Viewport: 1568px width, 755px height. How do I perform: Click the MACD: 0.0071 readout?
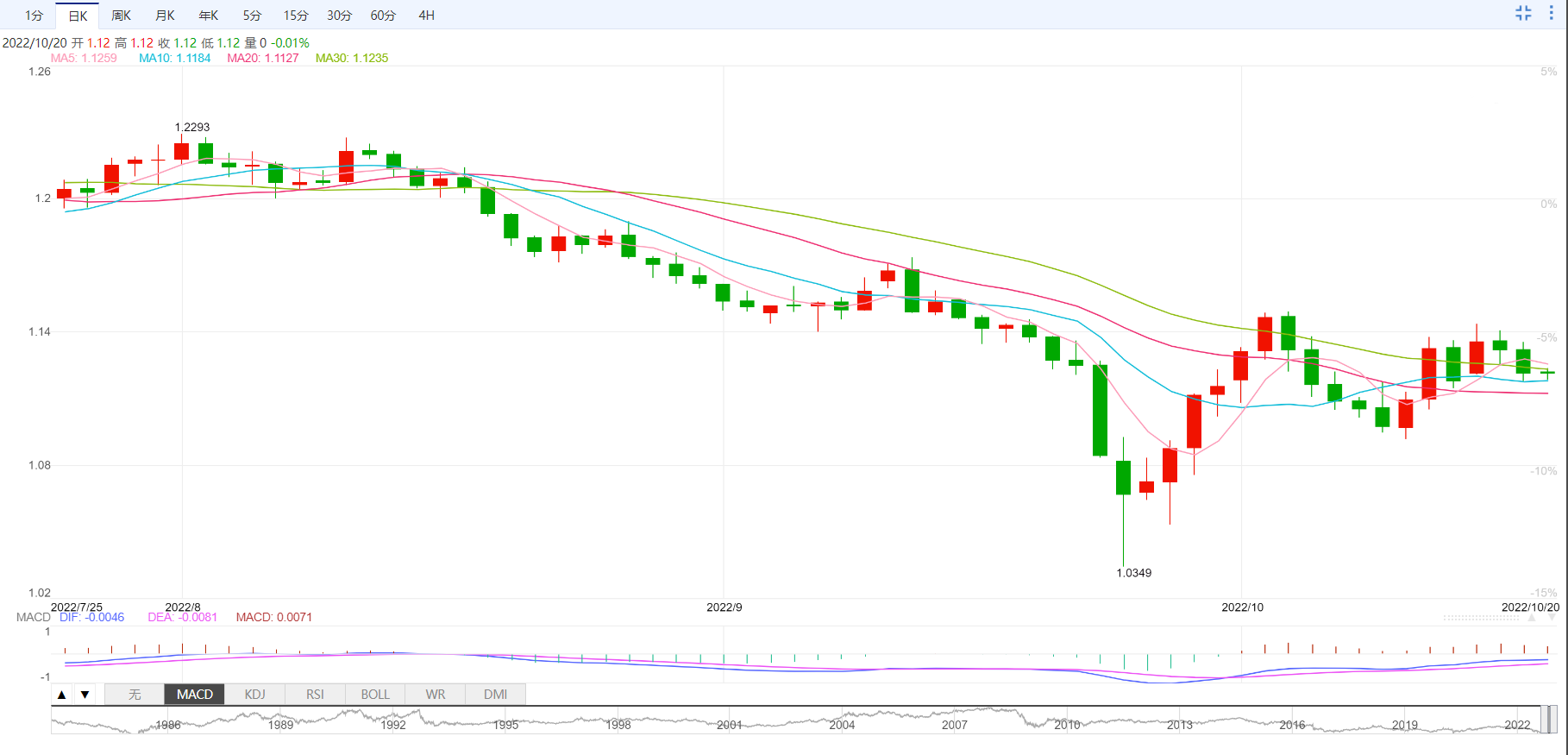[x=274, y=617]
